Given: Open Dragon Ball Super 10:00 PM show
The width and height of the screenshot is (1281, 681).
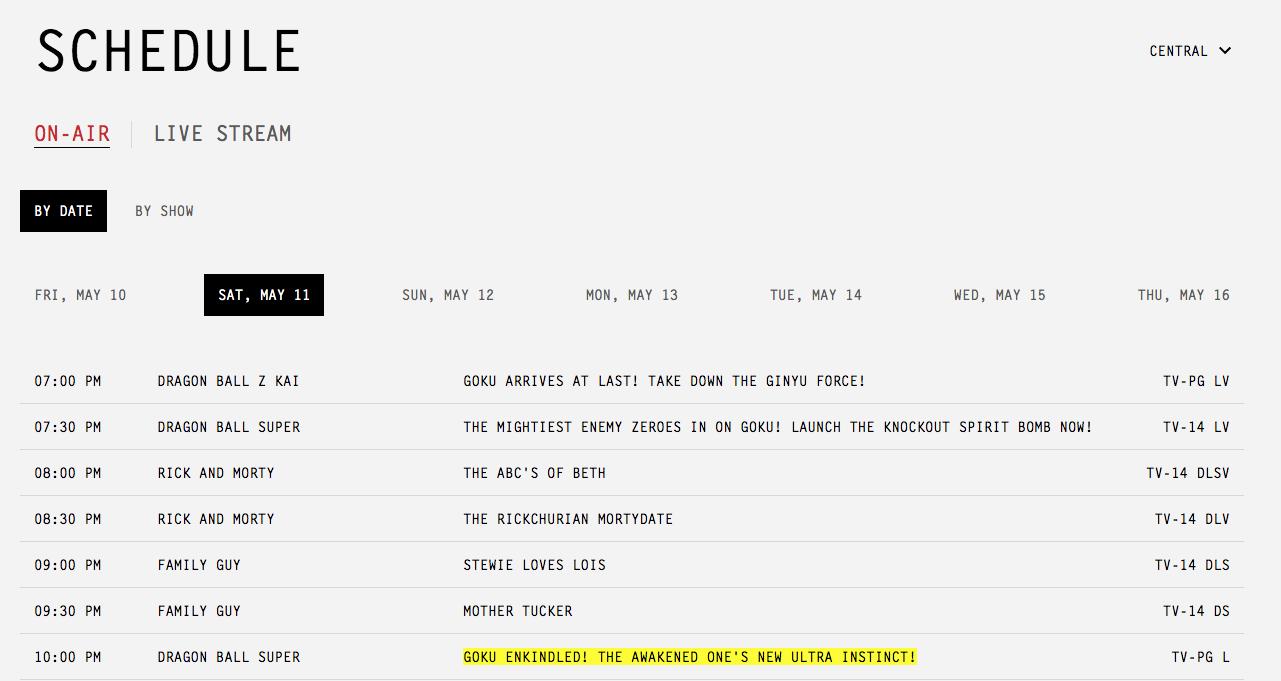Looking at the screenshot, I should 229,657.
